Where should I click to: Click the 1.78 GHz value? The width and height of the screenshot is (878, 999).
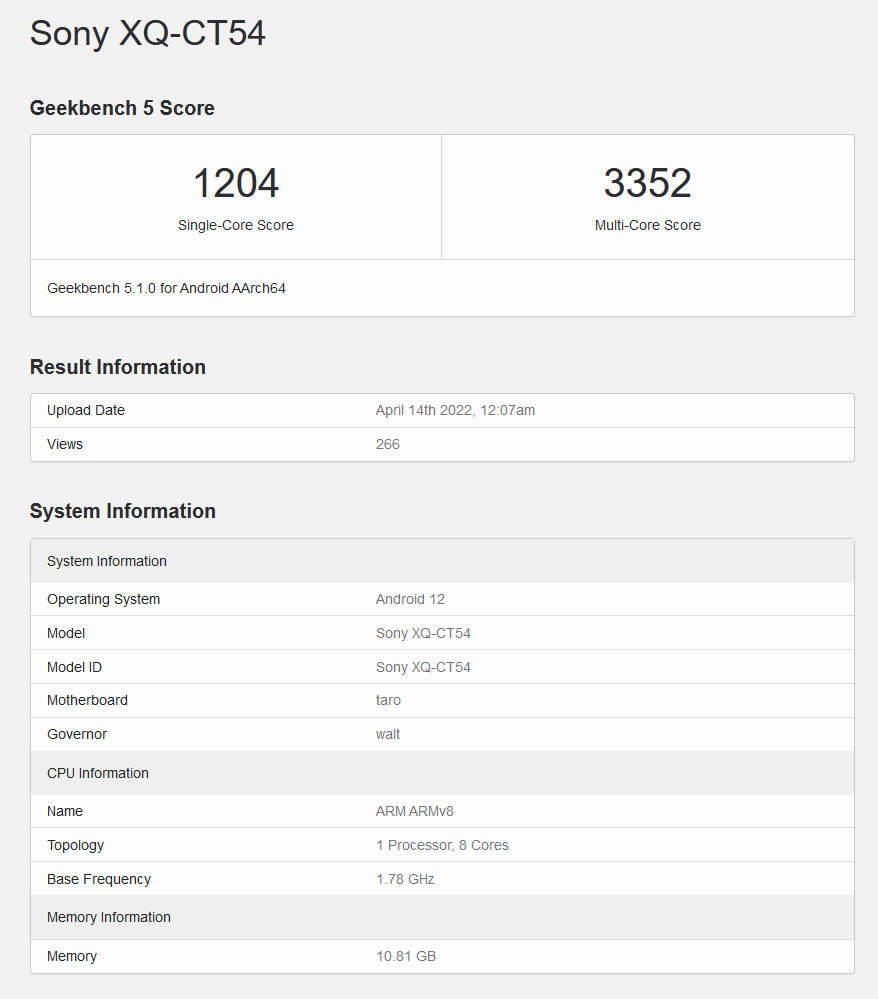pyautogui.click(x=405, y=879)
